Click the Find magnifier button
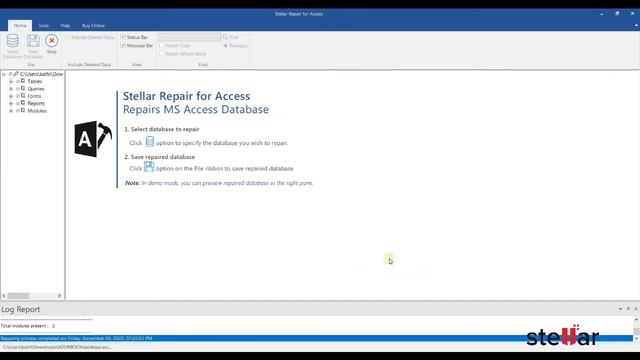The image size is (640, 360). coord(231,37)
